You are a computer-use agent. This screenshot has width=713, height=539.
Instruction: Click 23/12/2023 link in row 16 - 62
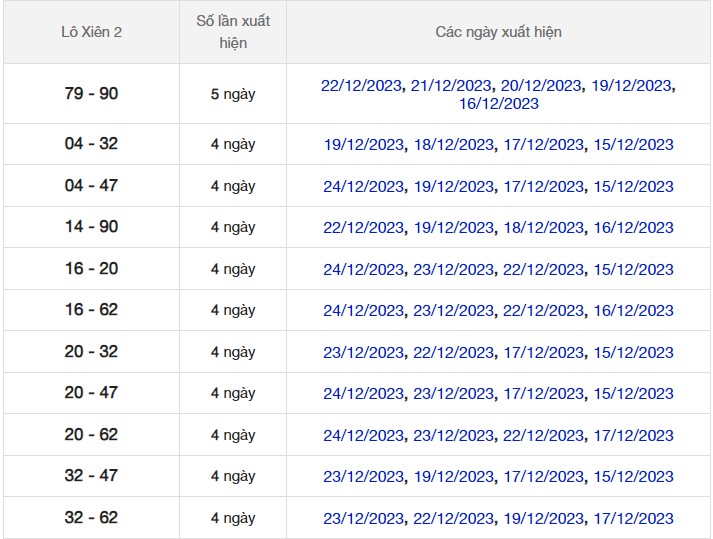(453, 311)
